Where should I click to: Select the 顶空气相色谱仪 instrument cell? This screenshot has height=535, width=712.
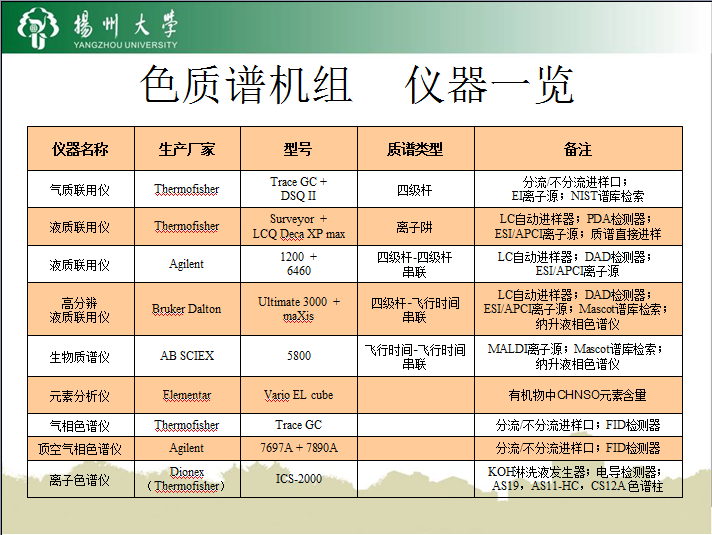(80, 449)
